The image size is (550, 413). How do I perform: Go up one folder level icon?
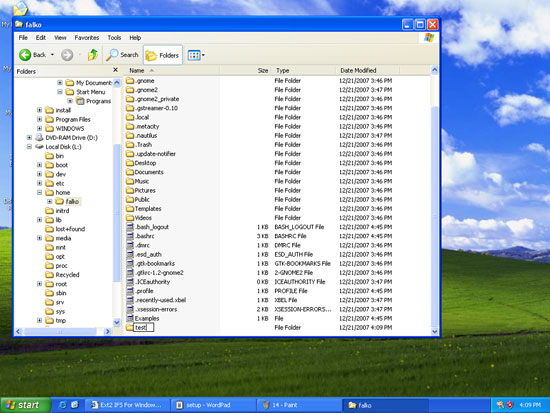click(x=93, y=55)
